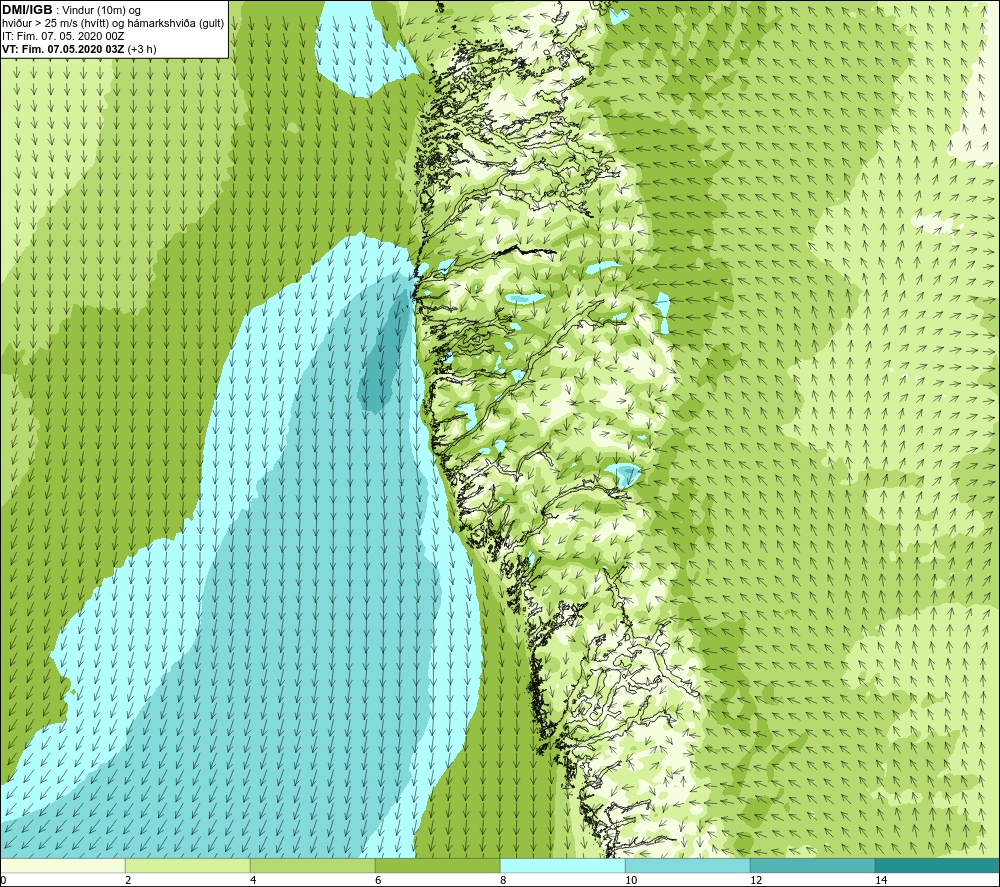Click the scale label '6'
The width and height of the screenshot is (1000, 887).
click(x=378, y=880)
